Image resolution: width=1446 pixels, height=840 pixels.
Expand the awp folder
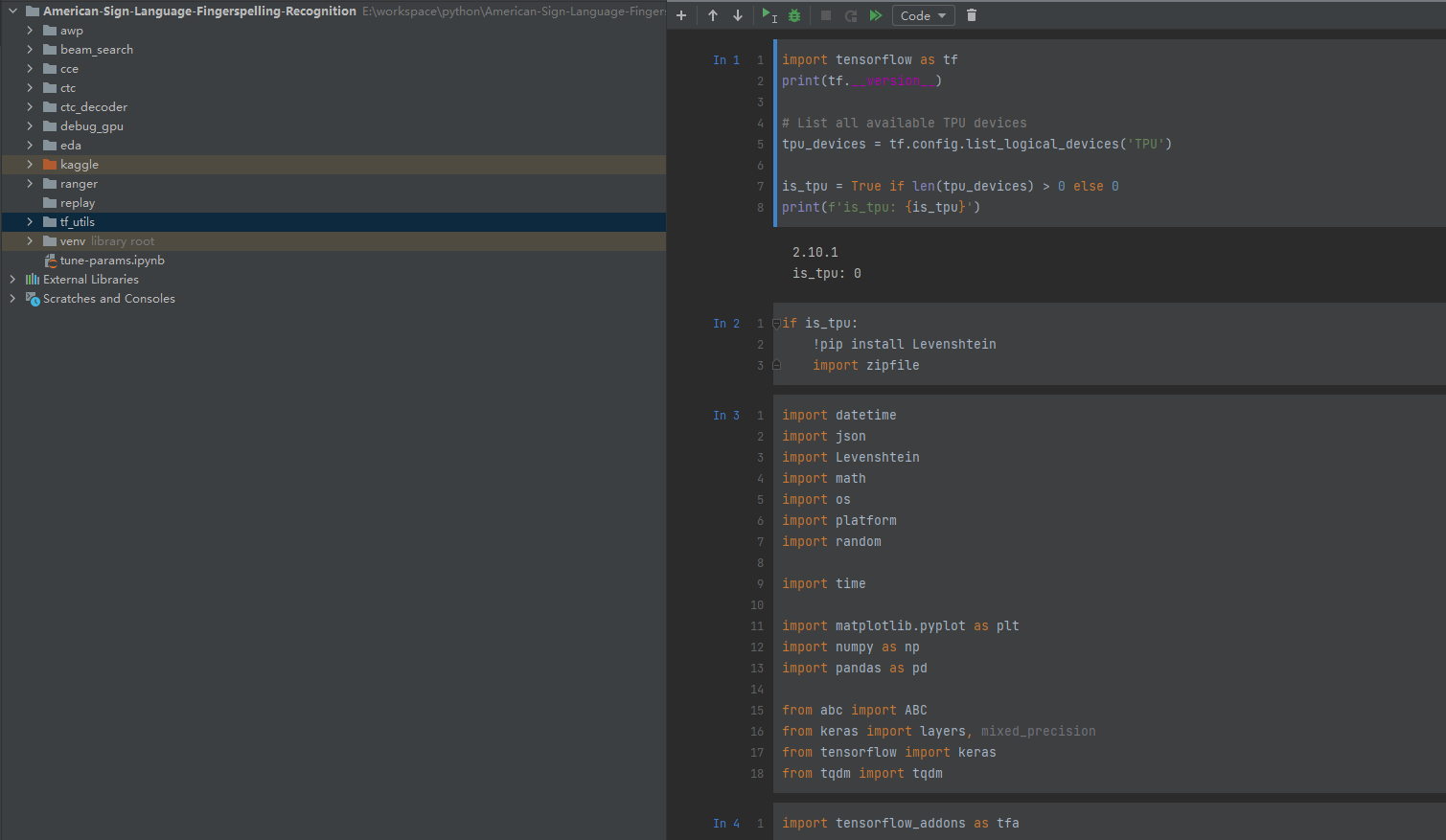(30, 31)
